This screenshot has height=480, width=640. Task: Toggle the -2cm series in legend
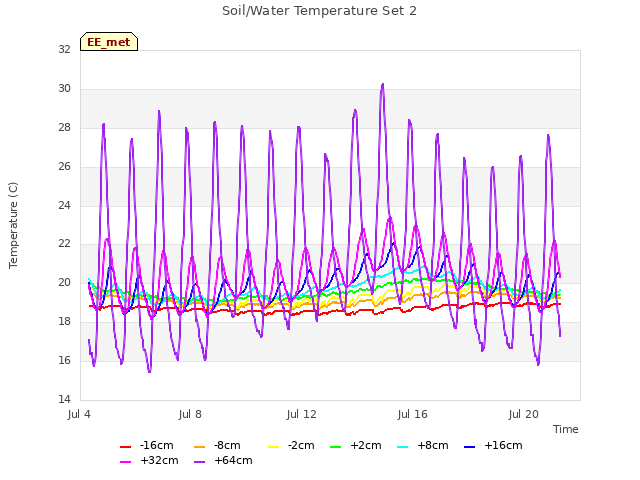291,445
